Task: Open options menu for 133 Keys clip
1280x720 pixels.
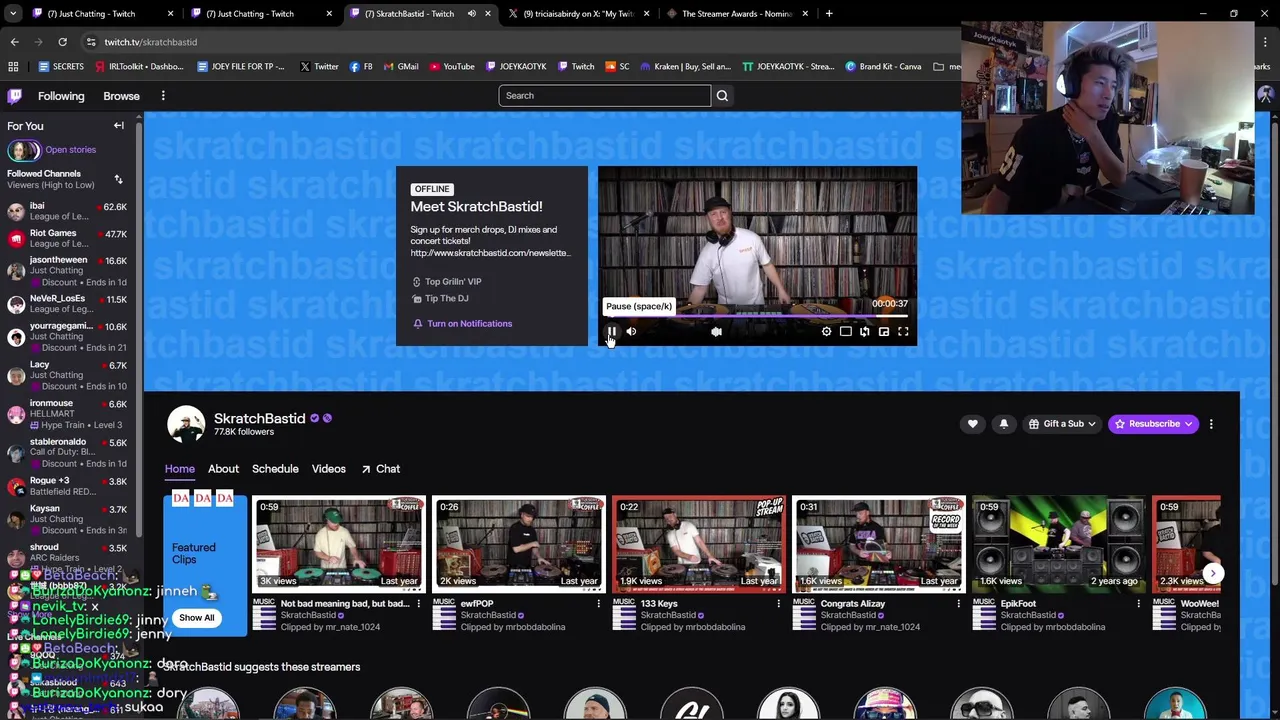Action: [x=778, y=604]
